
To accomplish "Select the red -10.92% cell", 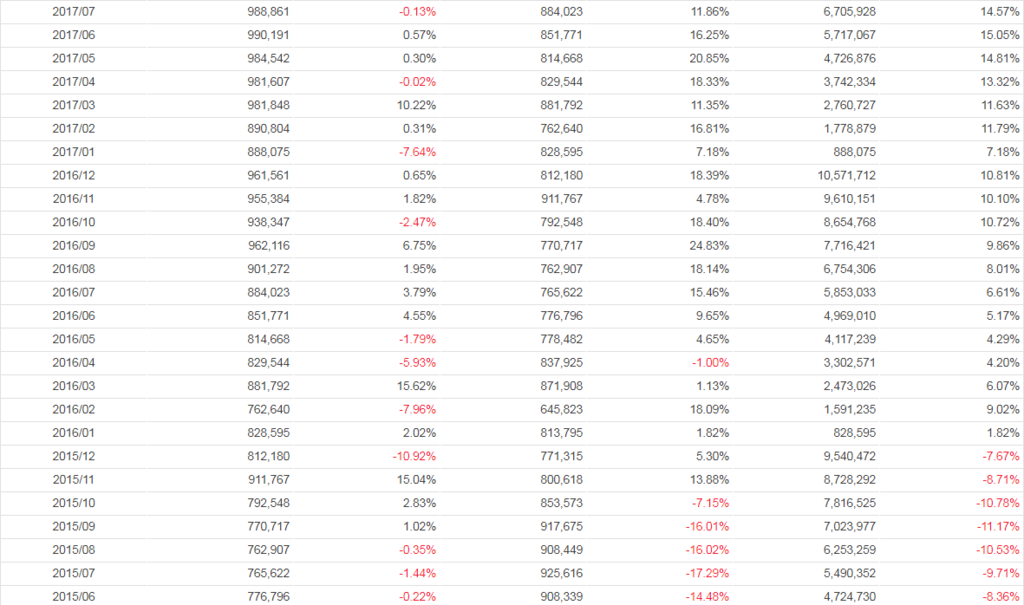I will (413, 456).
